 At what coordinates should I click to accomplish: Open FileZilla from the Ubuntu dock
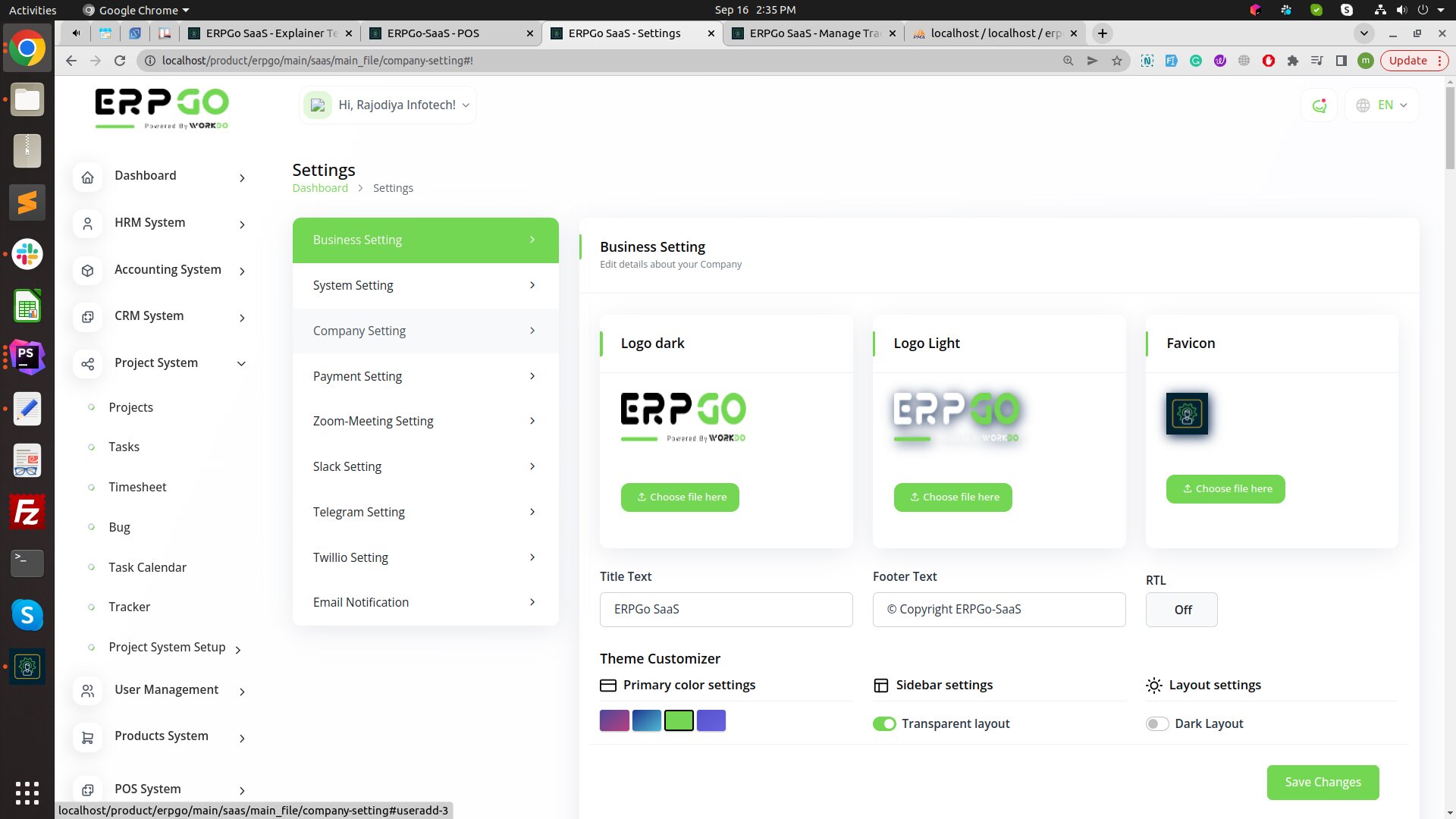[27, 513]
